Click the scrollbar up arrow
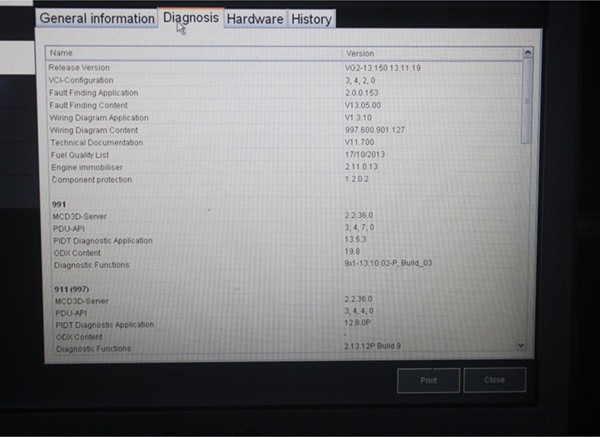The image size is (600, 437). click(527, 53)
